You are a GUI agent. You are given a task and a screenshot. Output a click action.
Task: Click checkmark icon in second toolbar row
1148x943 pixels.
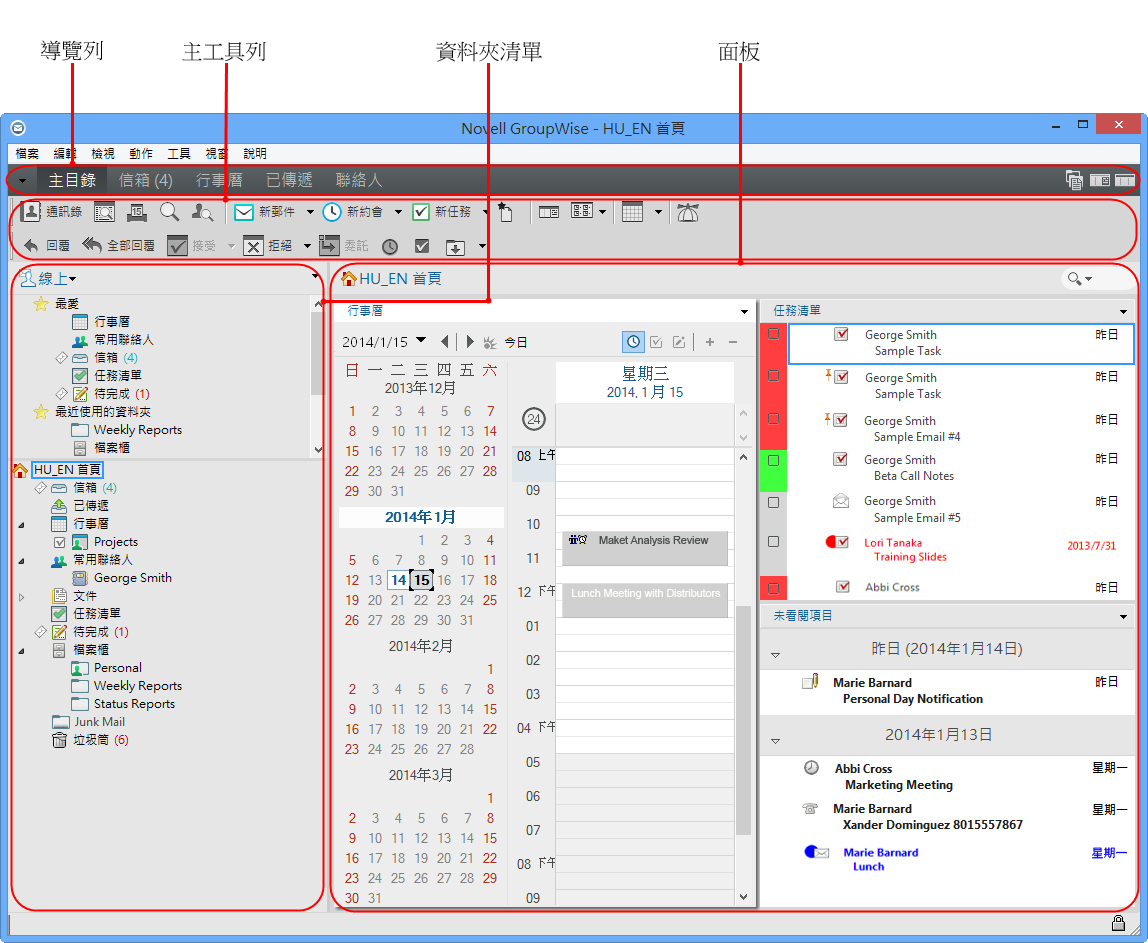pos(422,247)
